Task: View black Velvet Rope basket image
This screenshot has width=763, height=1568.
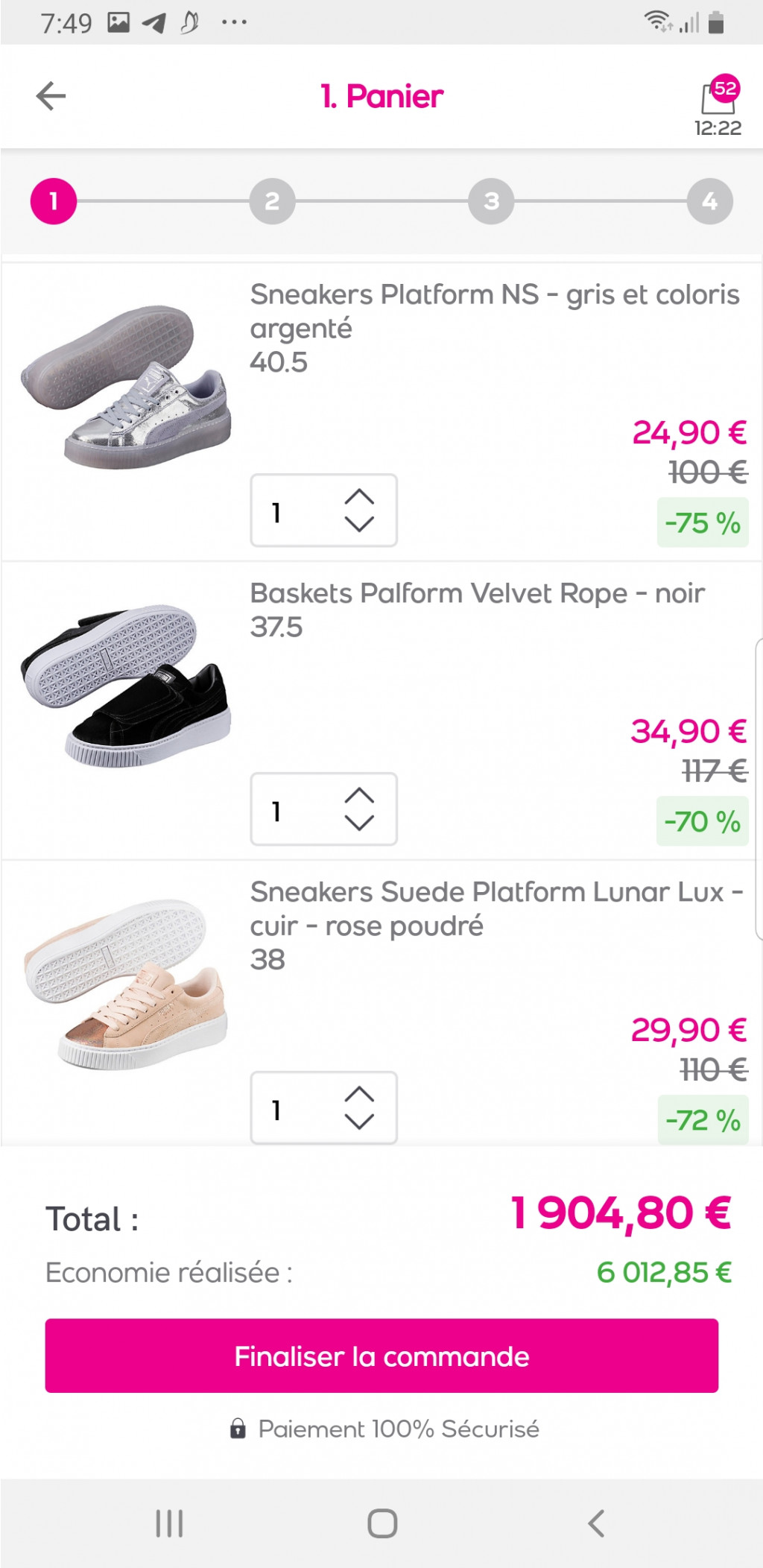Action: (x=127, y=685)
